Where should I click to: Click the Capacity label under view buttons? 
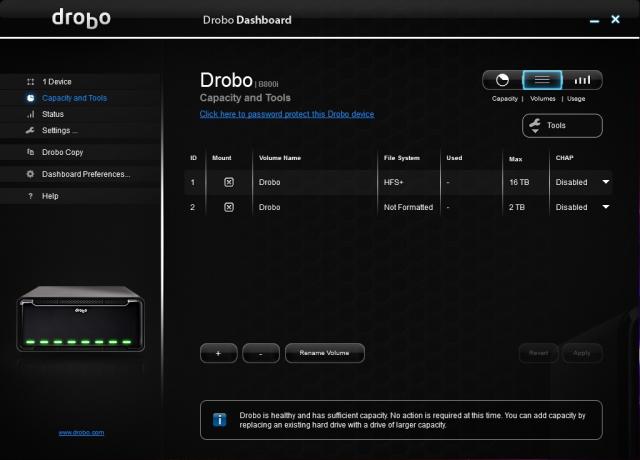point(504,99)
